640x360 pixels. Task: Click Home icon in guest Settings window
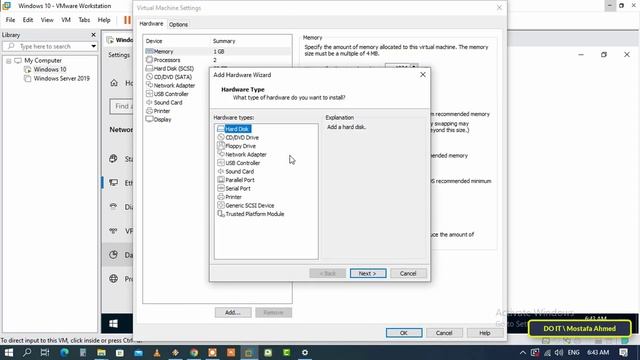[114, 83]
